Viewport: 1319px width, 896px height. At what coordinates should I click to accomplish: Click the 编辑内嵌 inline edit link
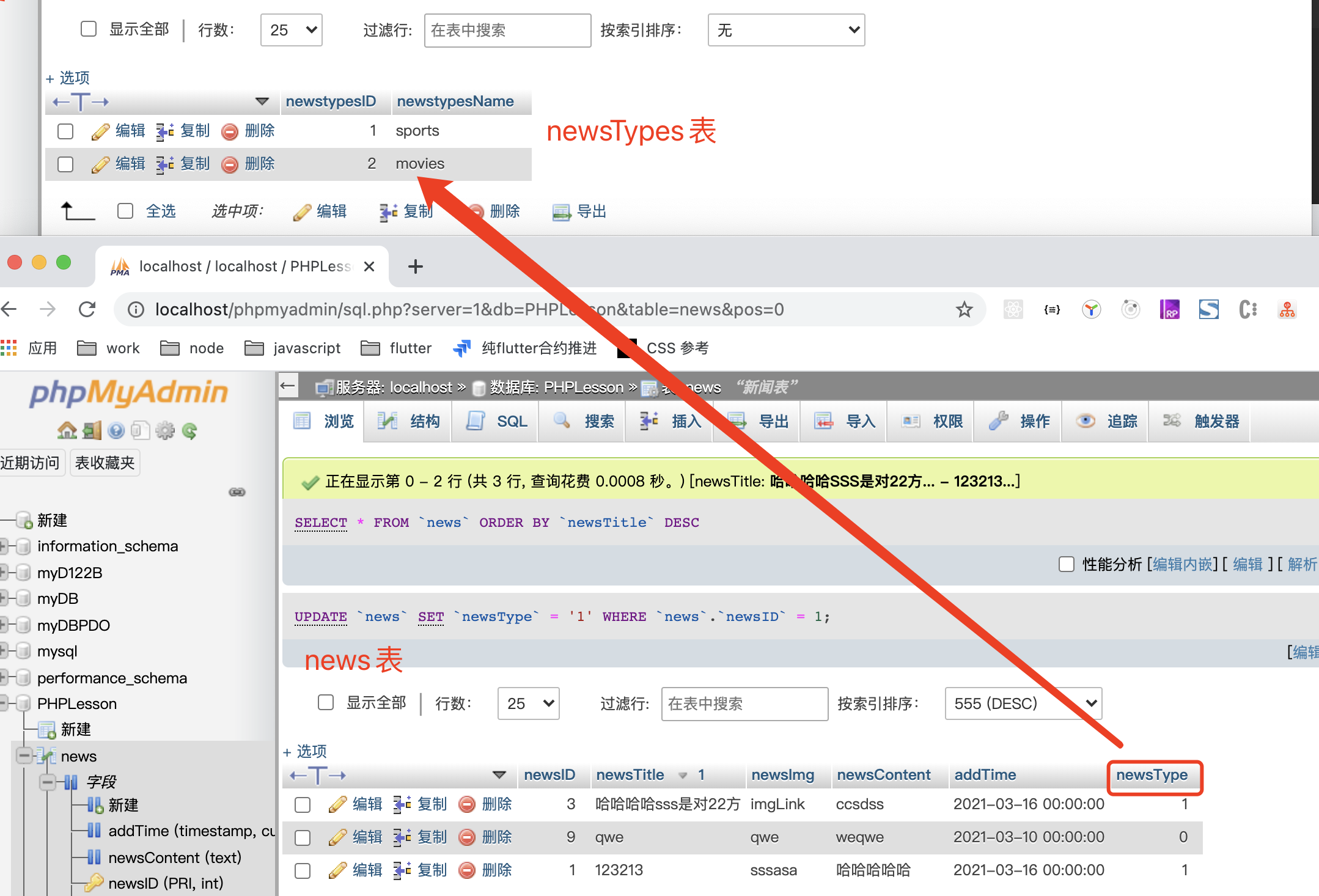pos(1183,564)
